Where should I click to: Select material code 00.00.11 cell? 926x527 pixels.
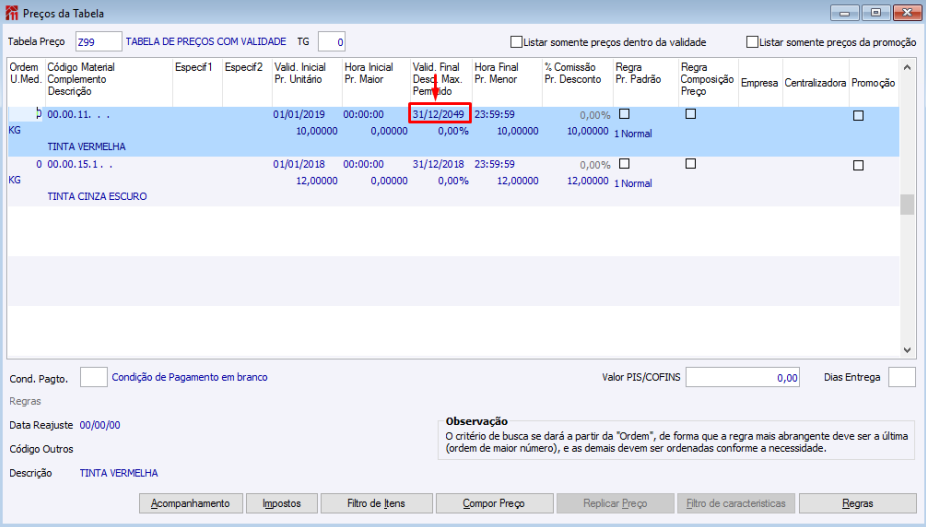(x=79, y=115)
